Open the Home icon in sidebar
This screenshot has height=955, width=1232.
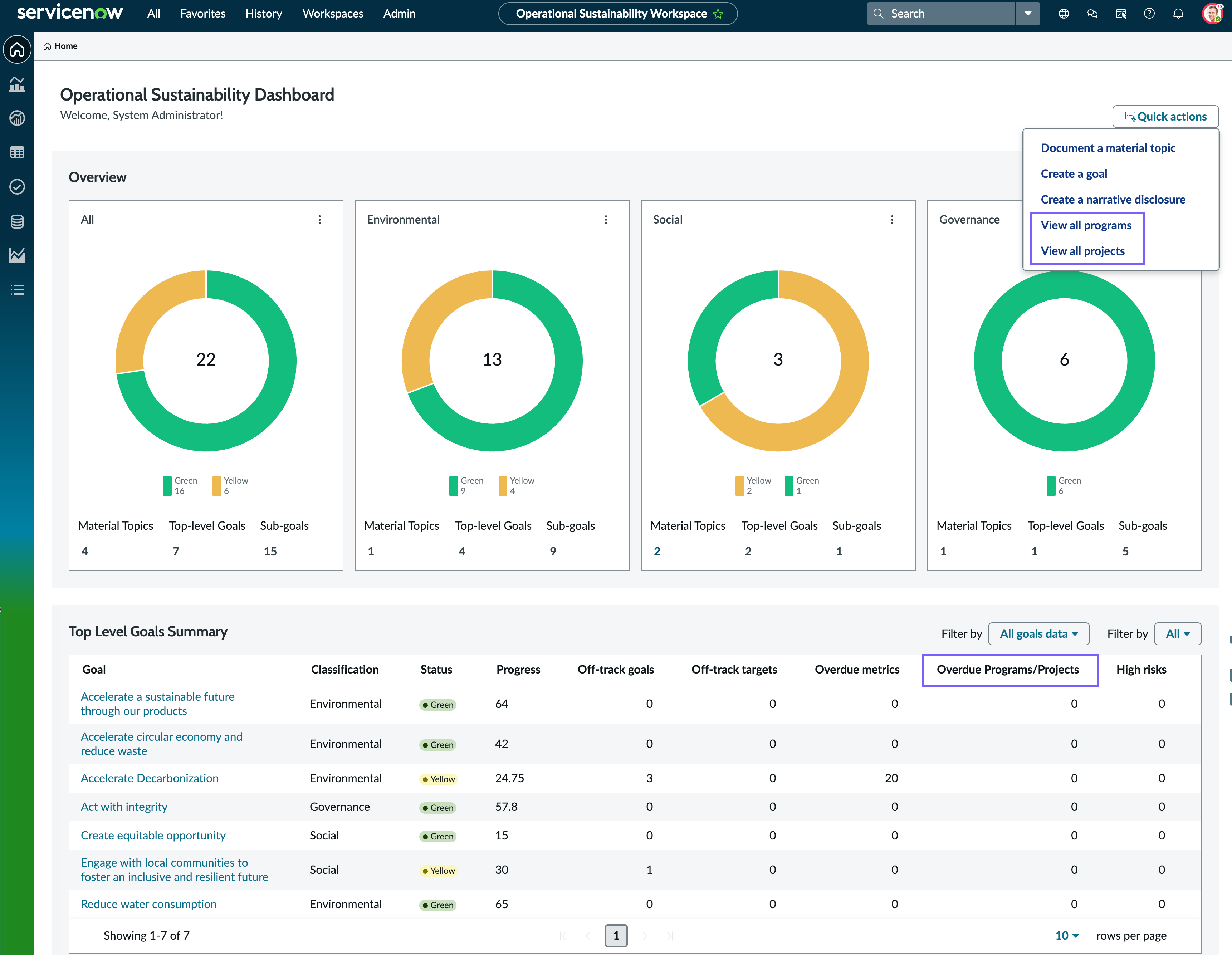(x=17, y=50)
